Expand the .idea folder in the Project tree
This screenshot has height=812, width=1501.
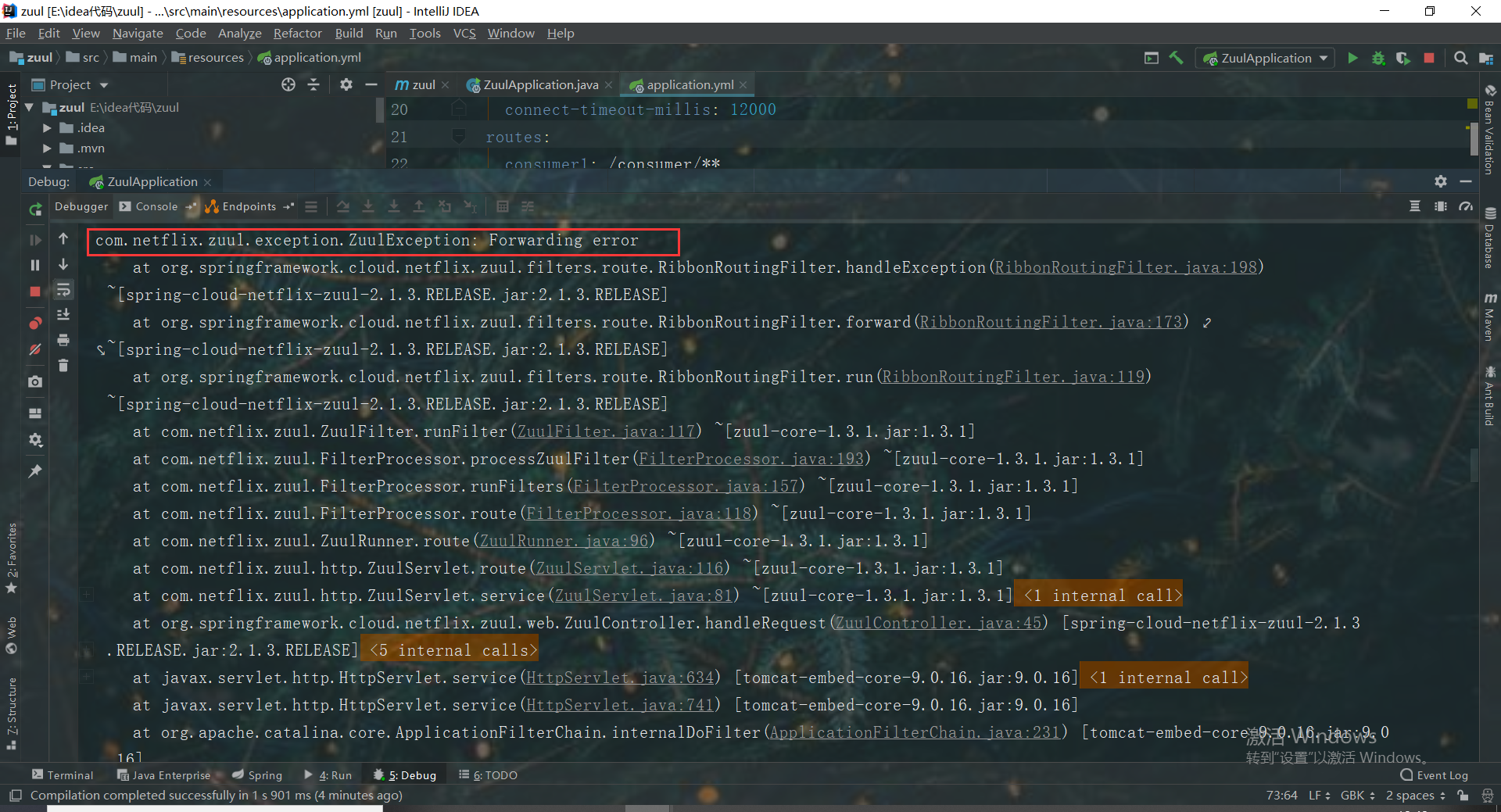pos(48,127)
